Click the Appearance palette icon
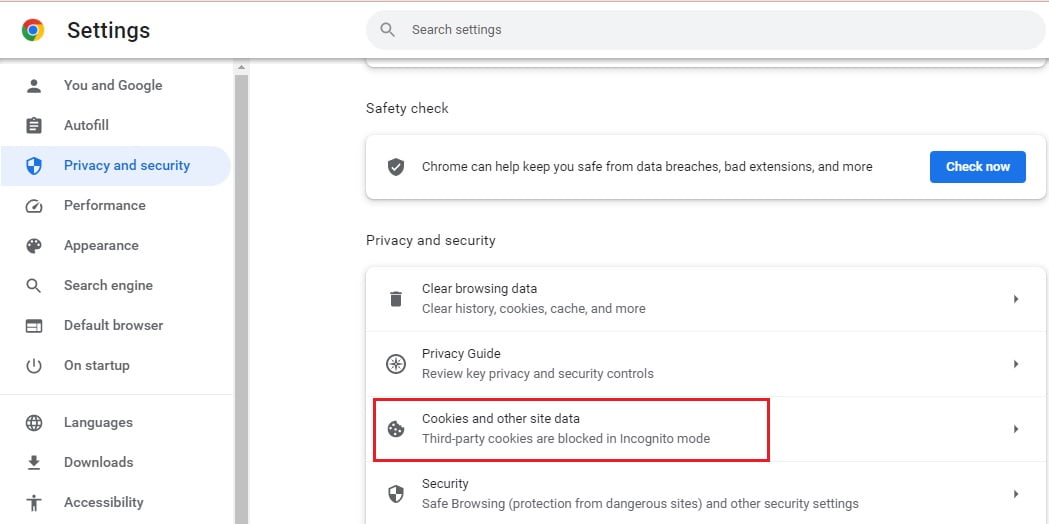Viewport: 1049px width, 524px height. tap(34, 245)
